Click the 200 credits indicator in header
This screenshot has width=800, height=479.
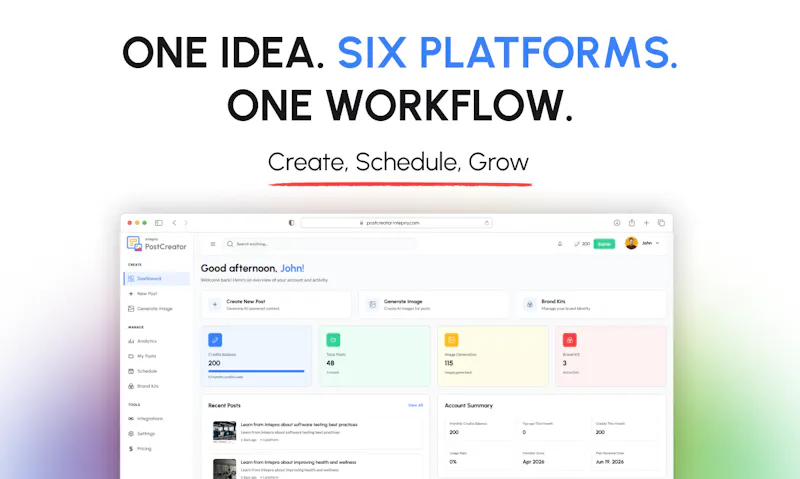click(582, 244)
